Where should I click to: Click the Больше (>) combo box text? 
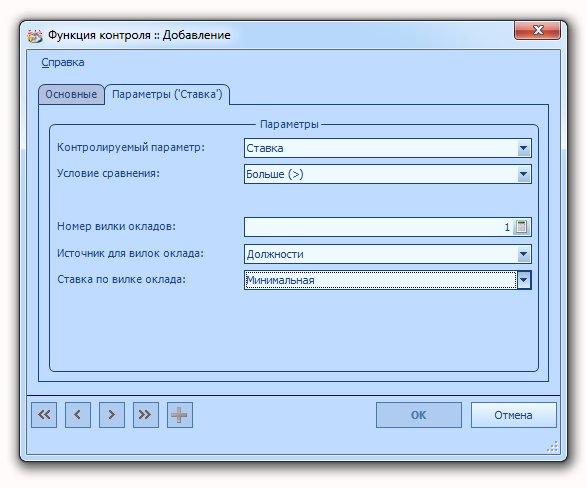click(x=275, y=174)
